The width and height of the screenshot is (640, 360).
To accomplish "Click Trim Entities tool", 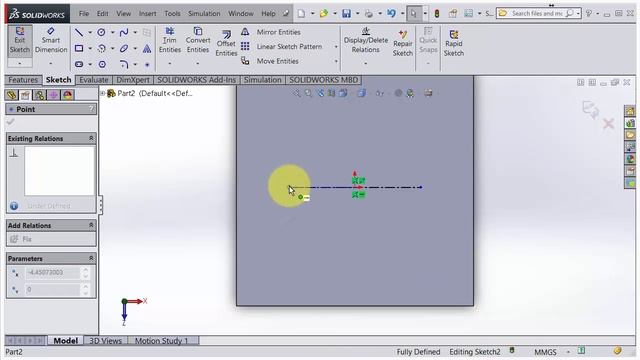I will (x=170, y=40).
